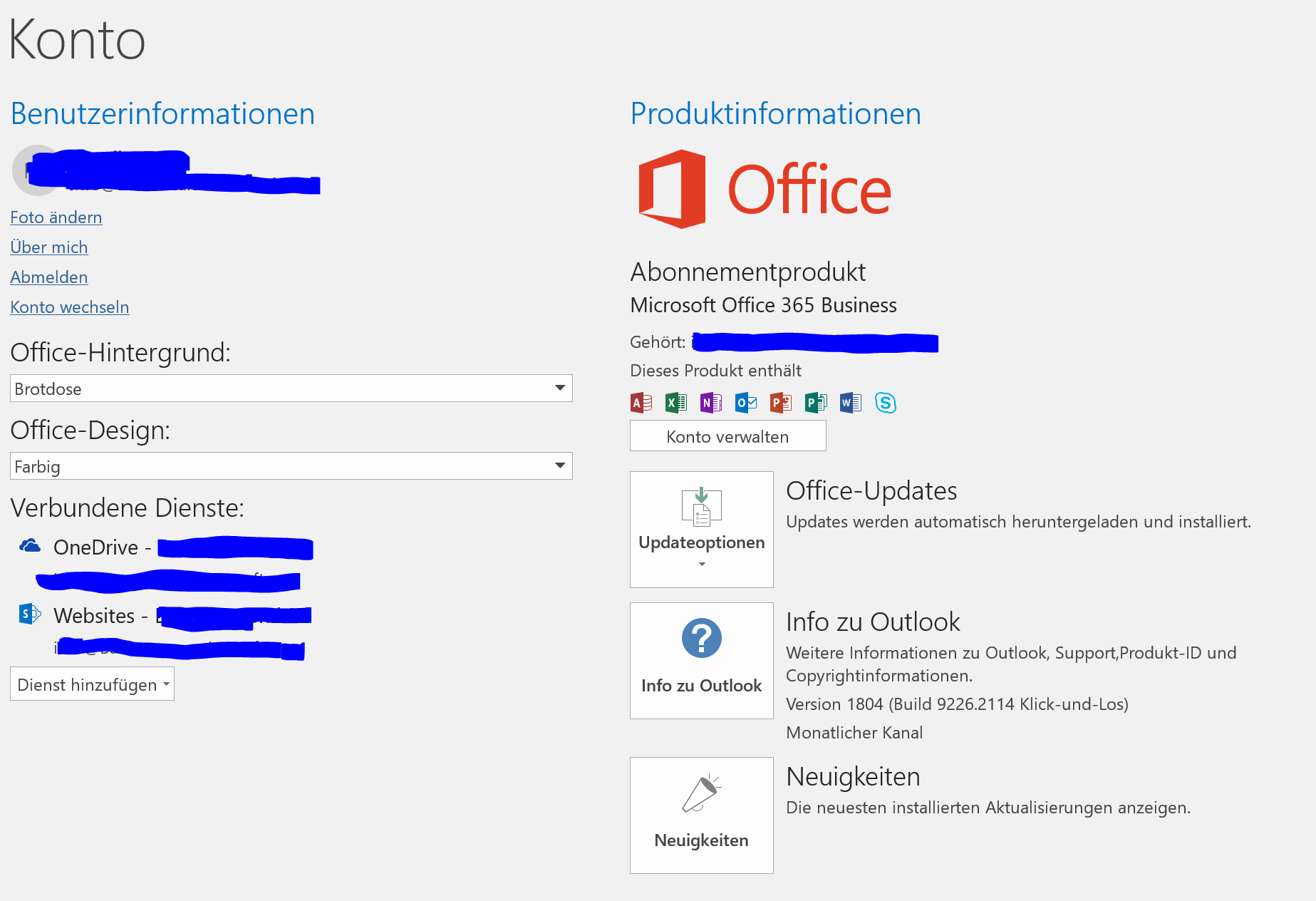Viewport: 1316px width, 901px height.
Task: Click the Monatlicher Kanal text
Action: click(x=854, y=733)
